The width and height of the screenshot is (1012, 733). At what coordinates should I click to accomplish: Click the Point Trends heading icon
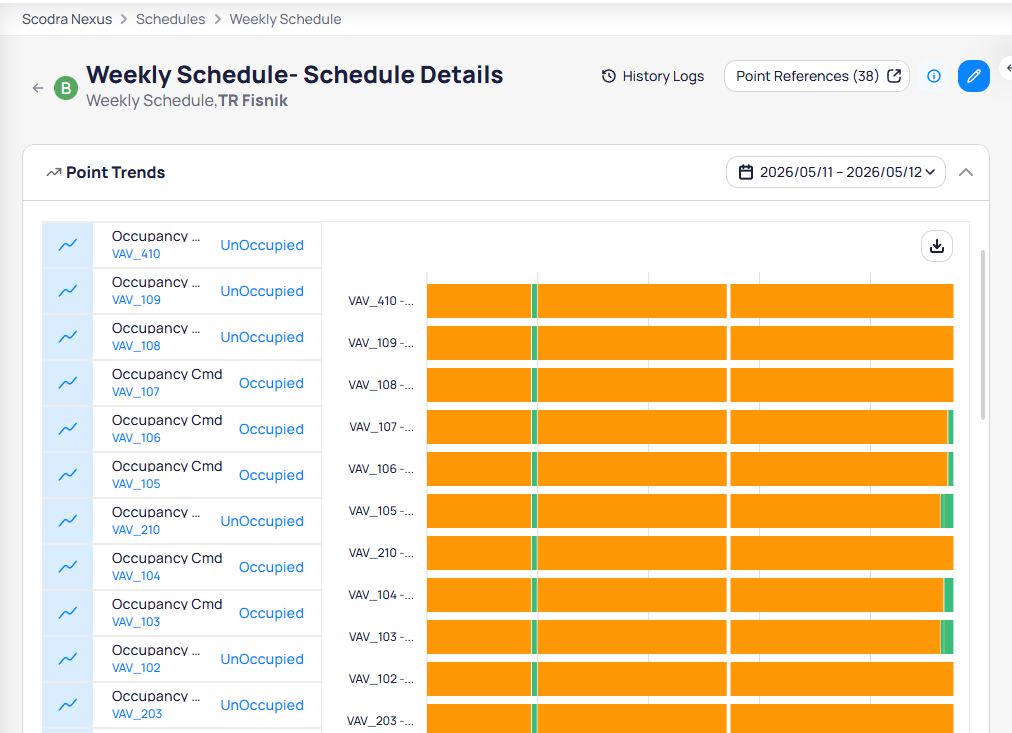pyautogui.click(x=54, y=172)
